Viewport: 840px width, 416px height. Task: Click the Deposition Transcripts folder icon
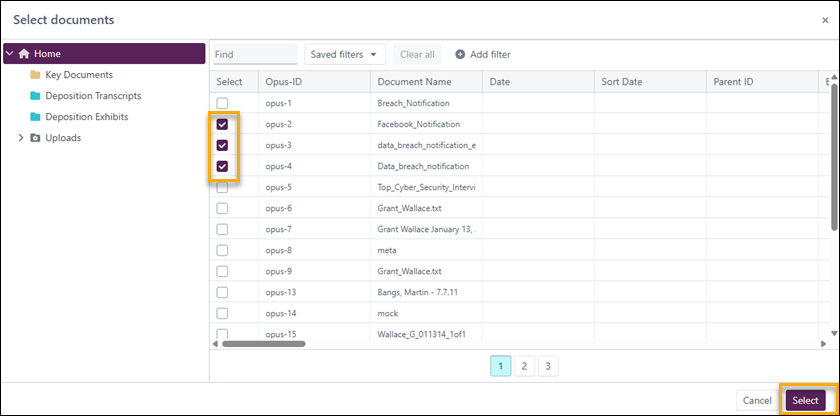(x=35, y=96)
